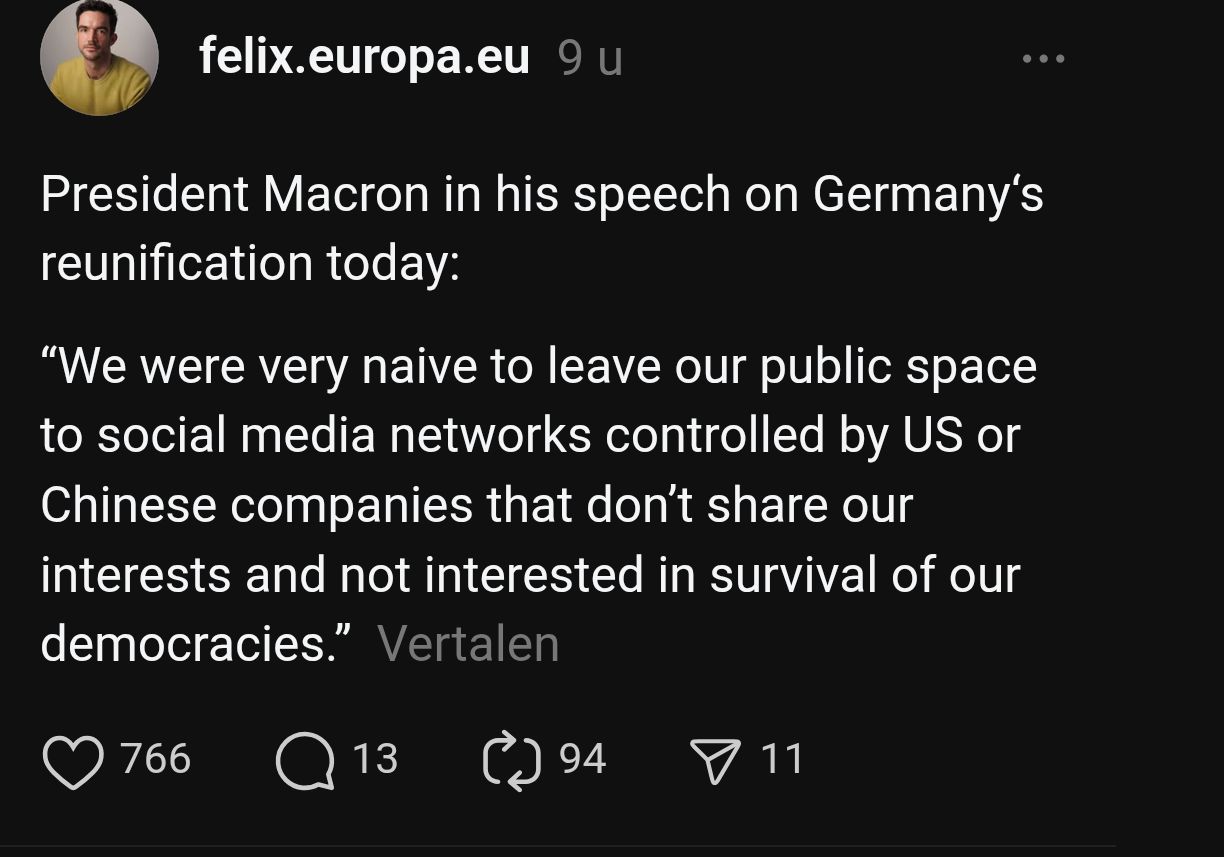Screen dimensions: 1224x857
Task: Translate the post by clicking Vertalen
Action: point(469,643)
